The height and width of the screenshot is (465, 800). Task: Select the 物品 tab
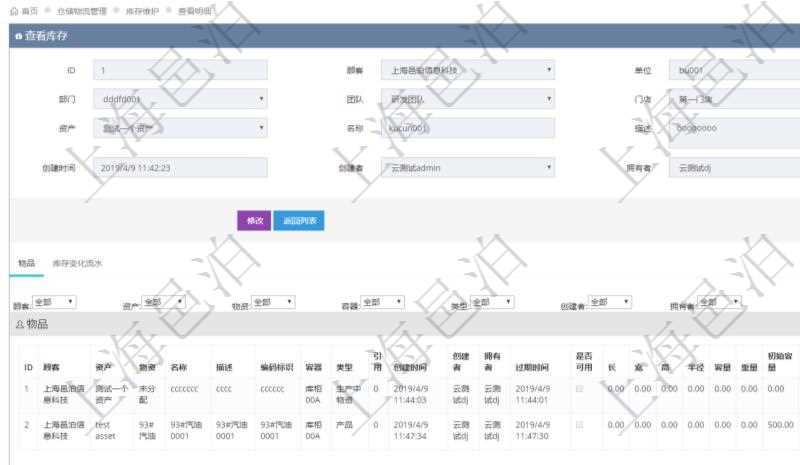pos(26,264)
